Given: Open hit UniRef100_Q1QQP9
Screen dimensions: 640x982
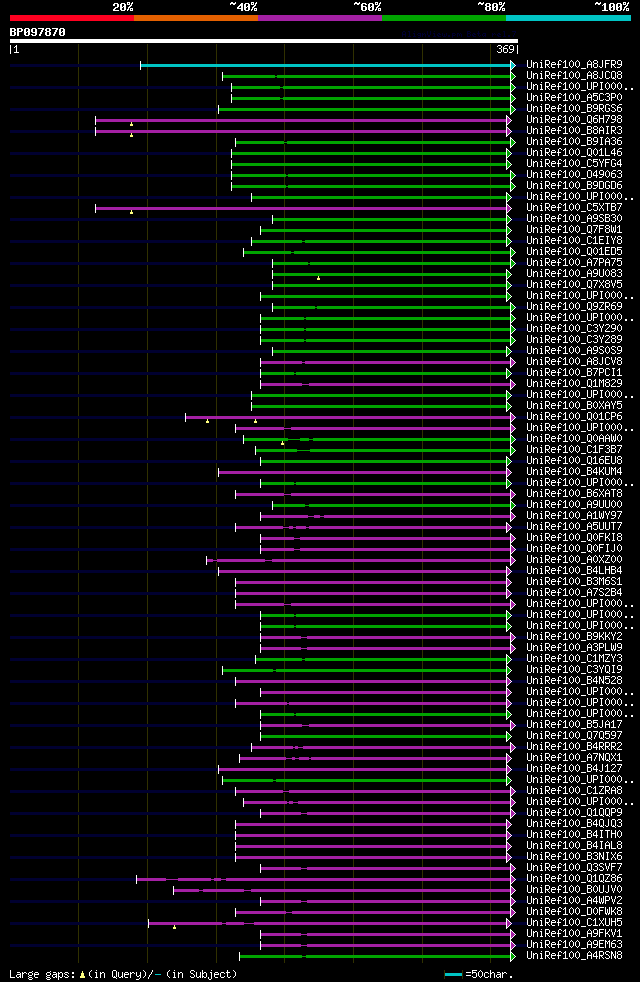Looking at the screenshot, I should (x=574, y=814).
